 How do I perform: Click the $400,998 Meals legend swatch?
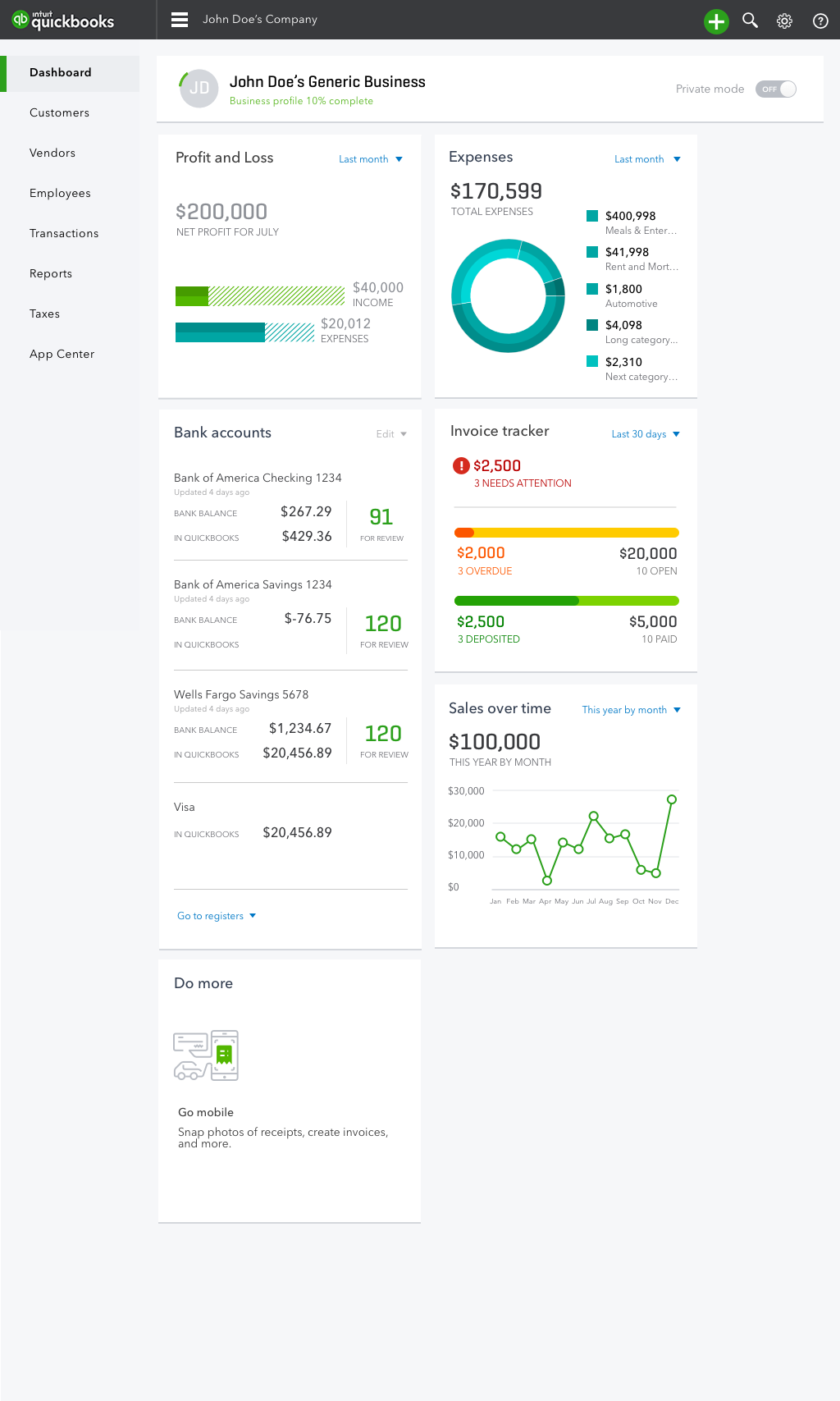click(592, 216)
